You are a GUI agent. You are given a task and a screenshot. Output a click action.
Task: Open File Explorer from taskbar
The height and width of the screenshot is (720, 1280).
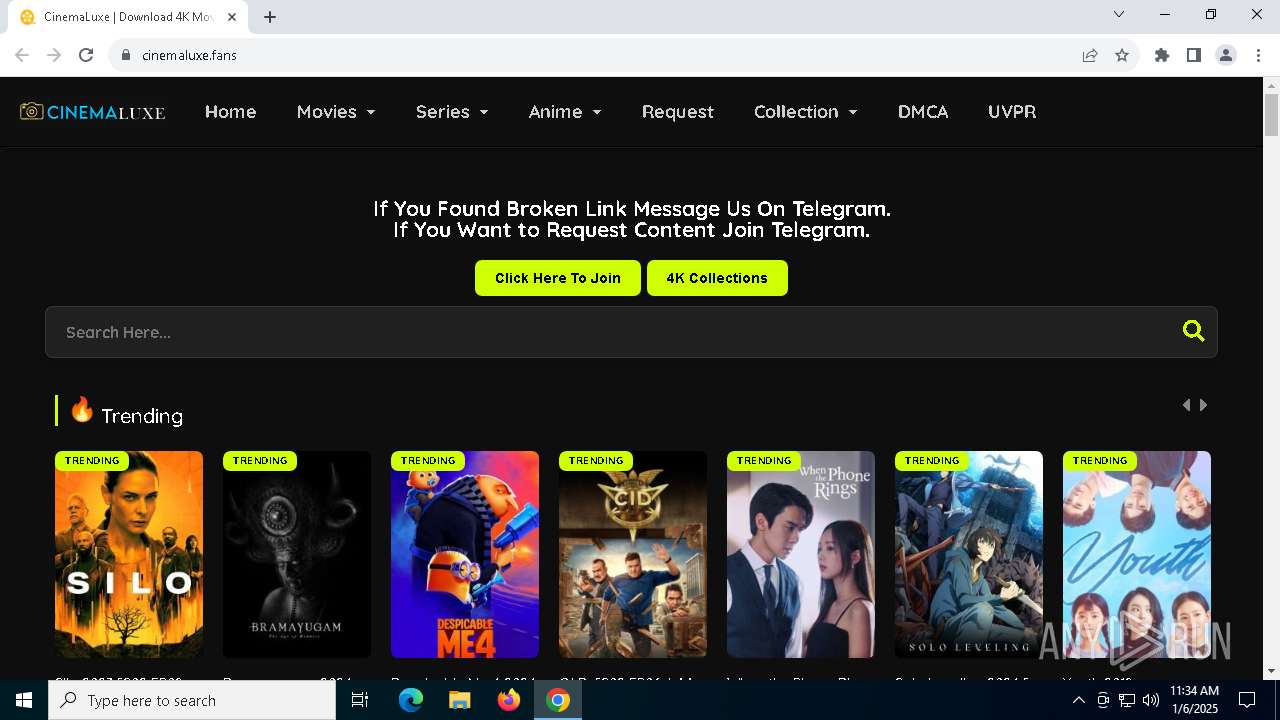460,700
